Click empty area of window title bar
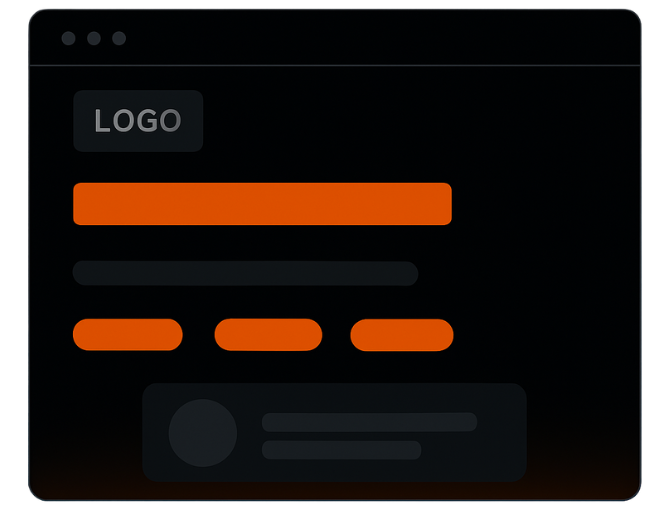This screenshot has width=670, height=511. click(x=363, y=38)
